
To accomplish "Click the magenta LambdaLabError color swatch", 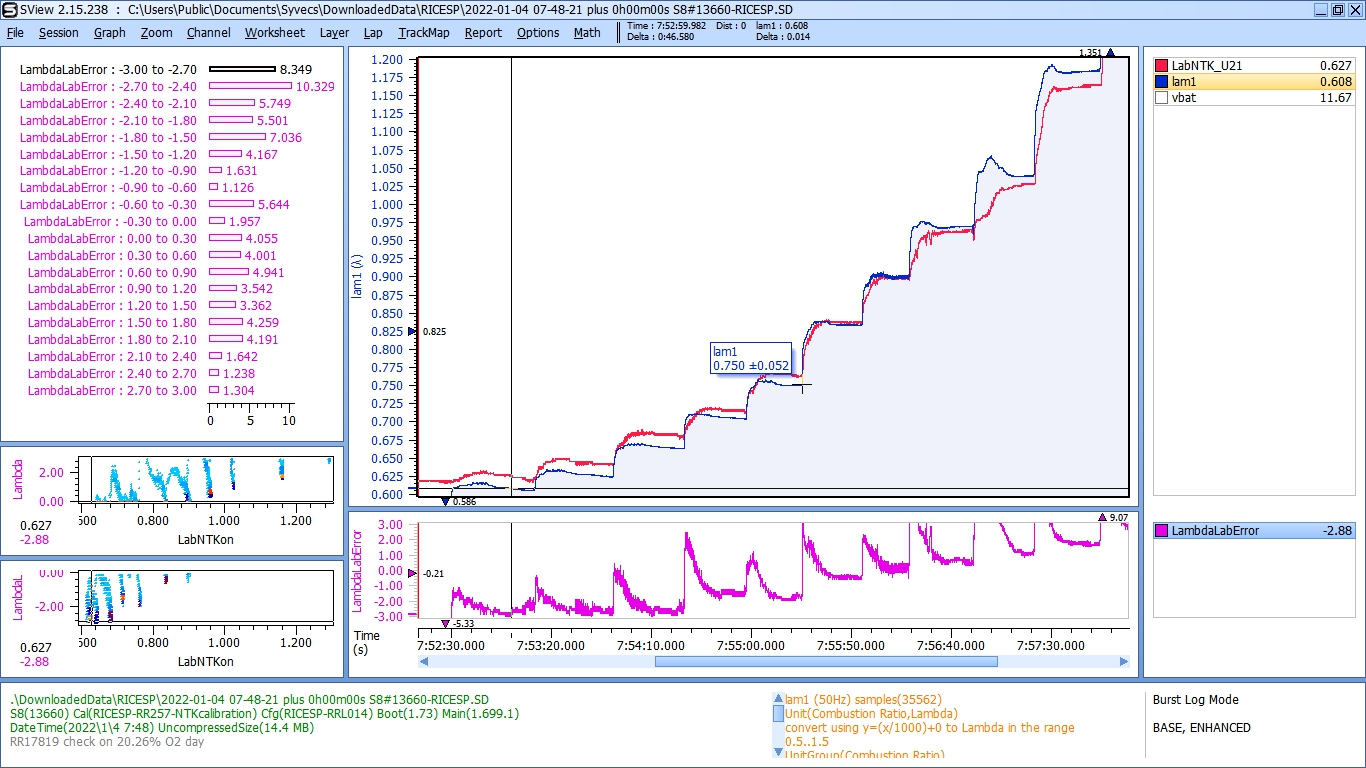I will tap(1161, 531).
